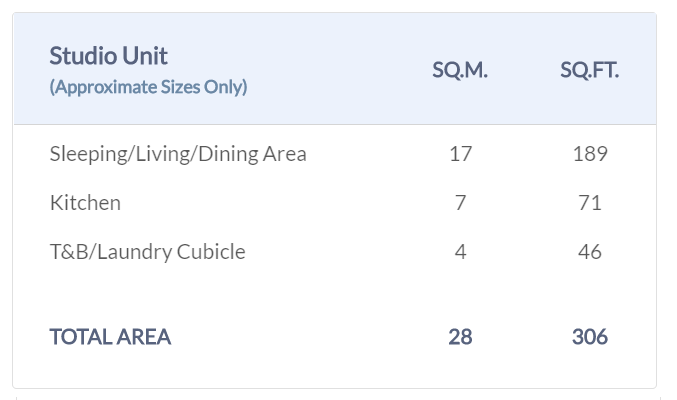Click the 46 sq.ft. laundry value

[x=590, y=252]
